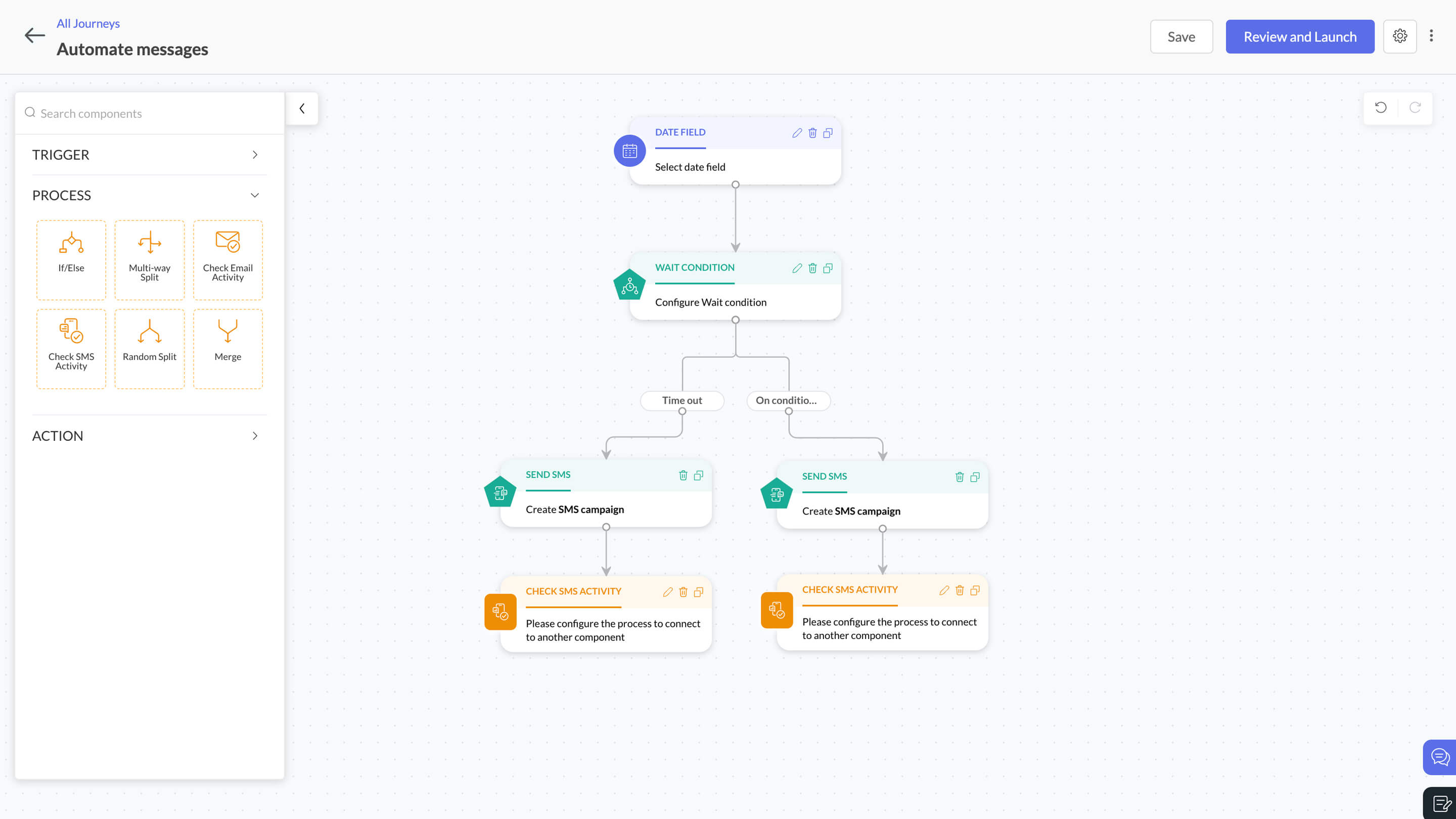Click the left Send SMS pentagon icon
The image size is (1456, 819).
500,492
